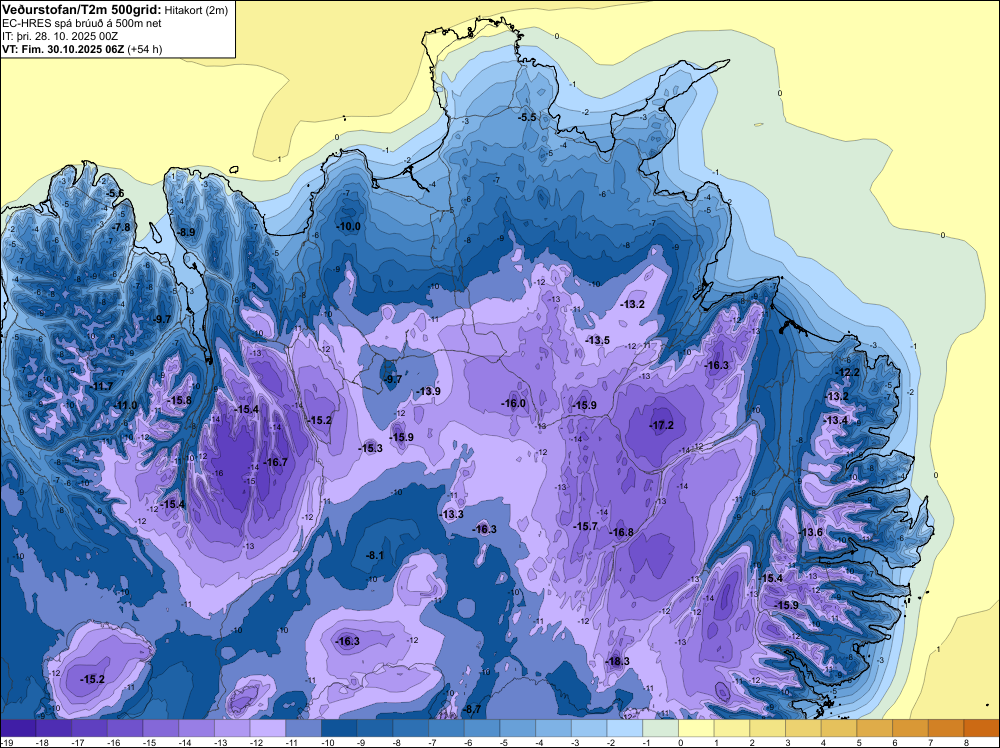This screenshot has width=1000, height=748.
Task: Click the -18.3 temperature label
Action: [x=617, y=661]
